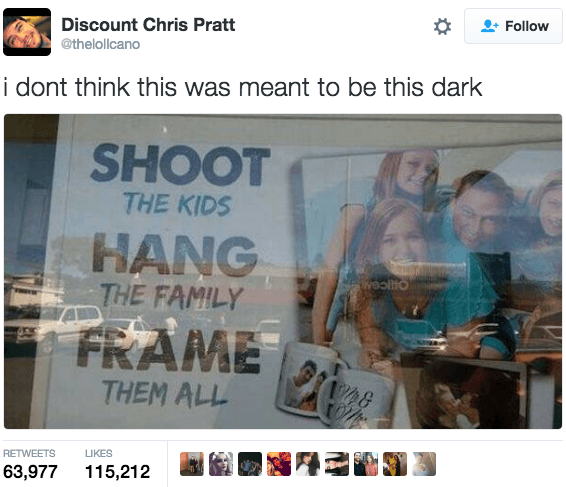Viewport: 566px width, 487px height.
Task: Open the gear settings icon menu
Action: 442,26
